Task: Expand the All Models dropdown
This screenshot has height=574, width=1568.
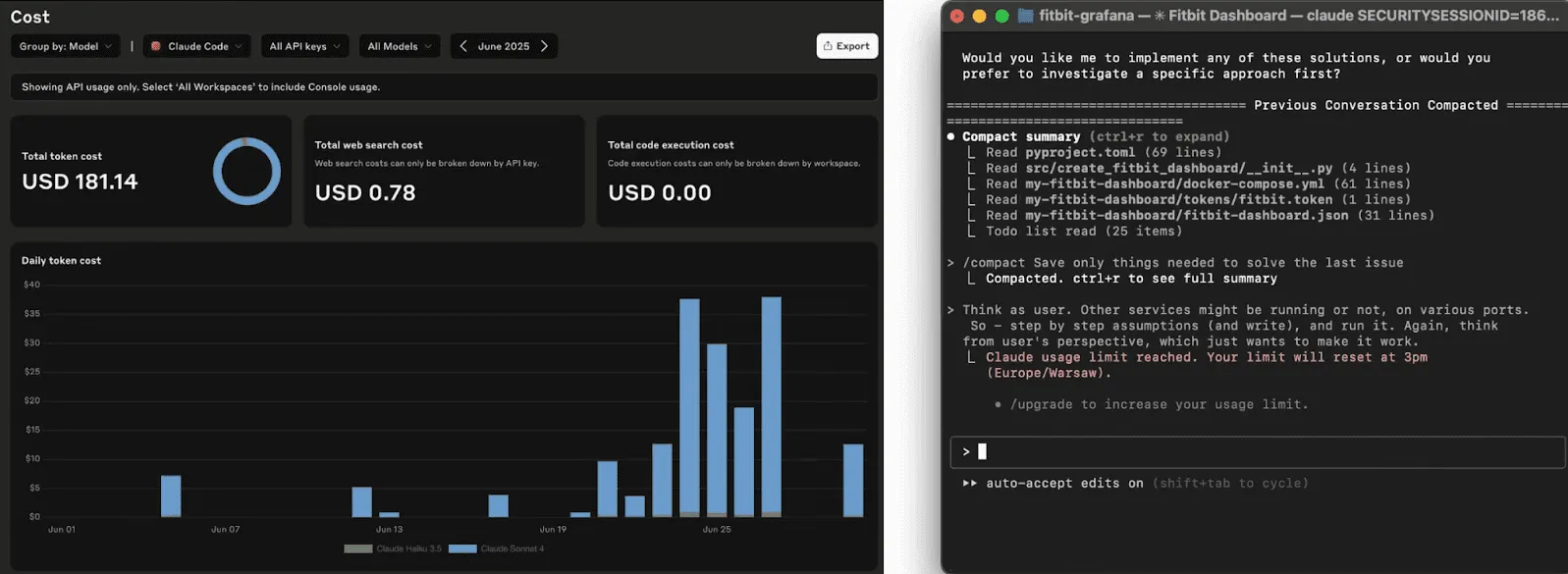Action: [399, 46]
